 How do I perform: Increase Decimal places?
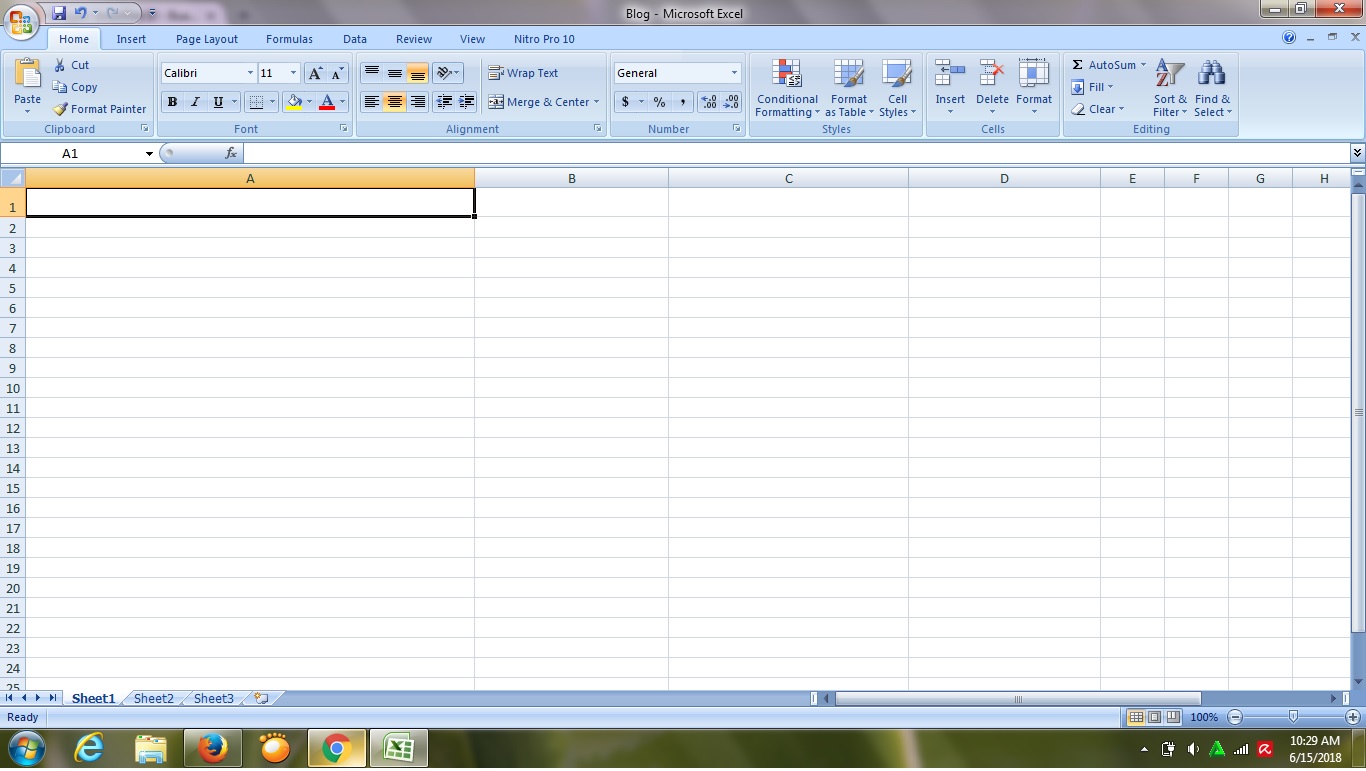point(709,102)
